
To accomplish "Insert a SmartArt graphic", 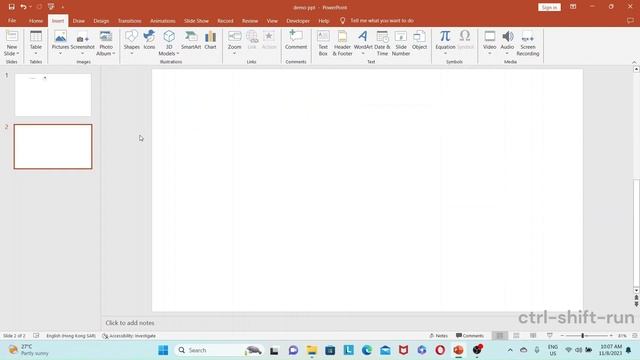I will 191,41.
